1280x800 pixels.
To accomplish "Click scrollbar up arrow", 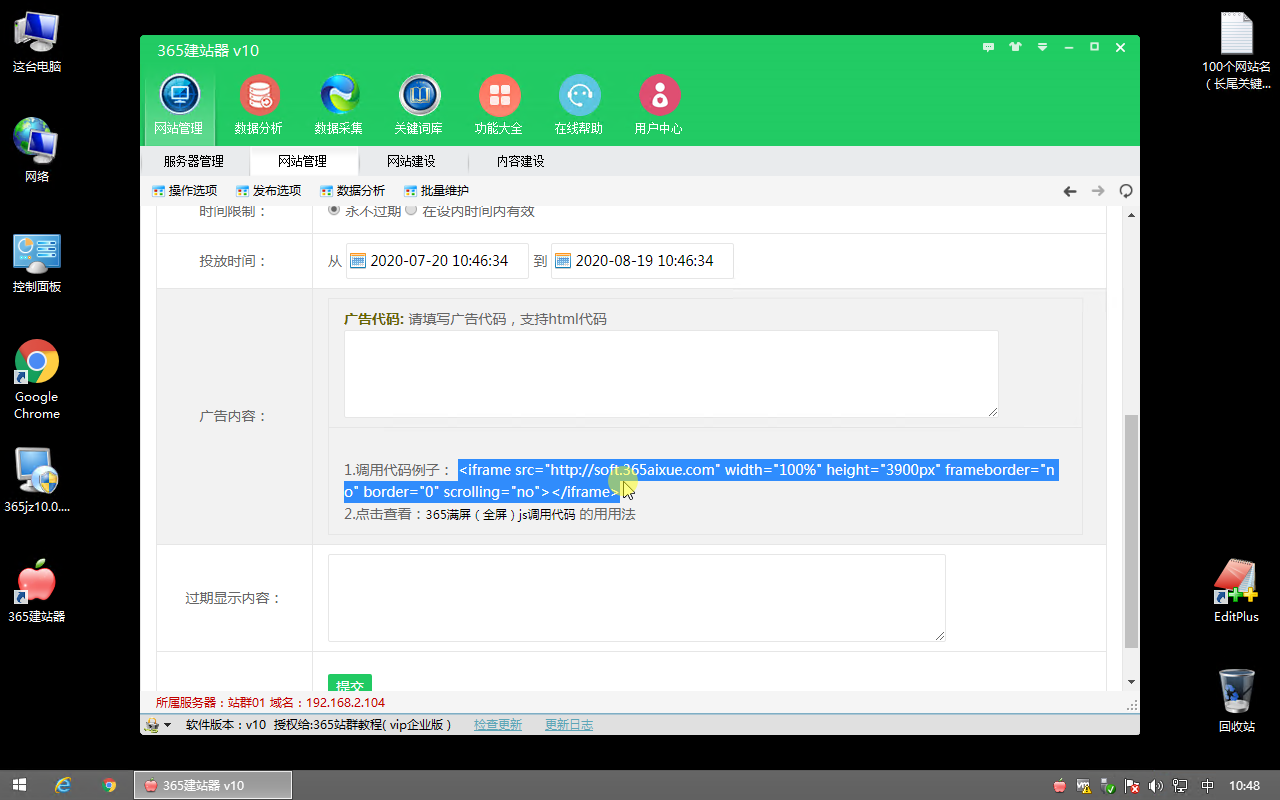I will [1131, 214].
